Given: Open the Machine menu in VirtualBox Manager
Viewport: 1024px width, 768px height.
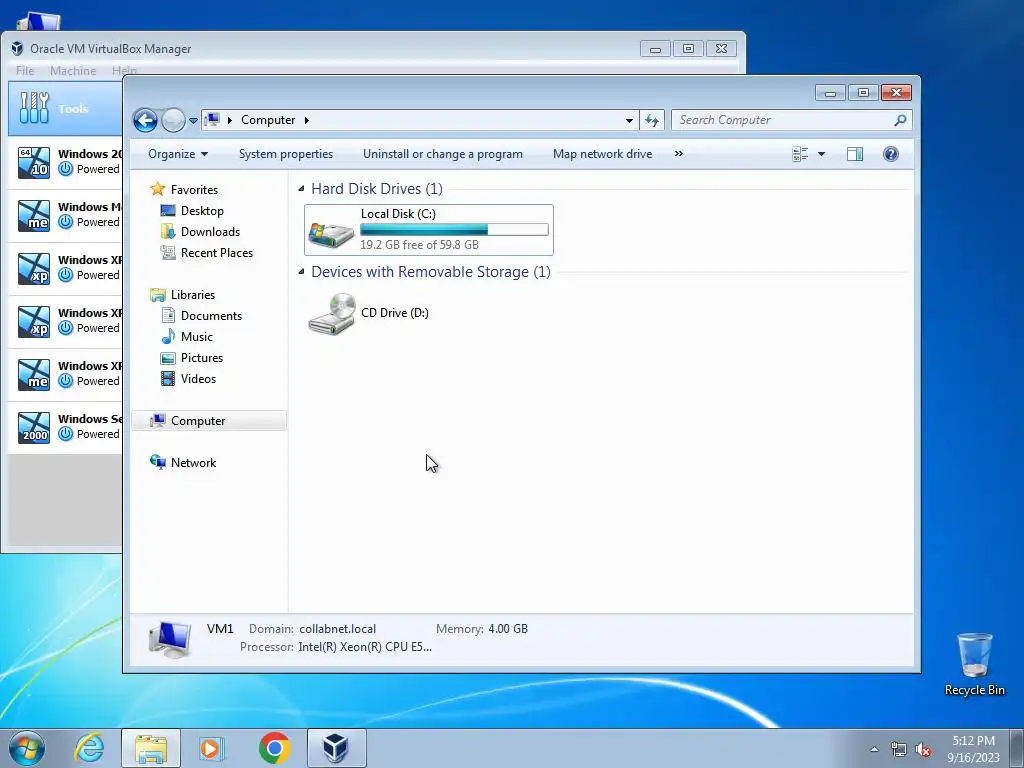Looking at the screenshot, I should 73,71.
